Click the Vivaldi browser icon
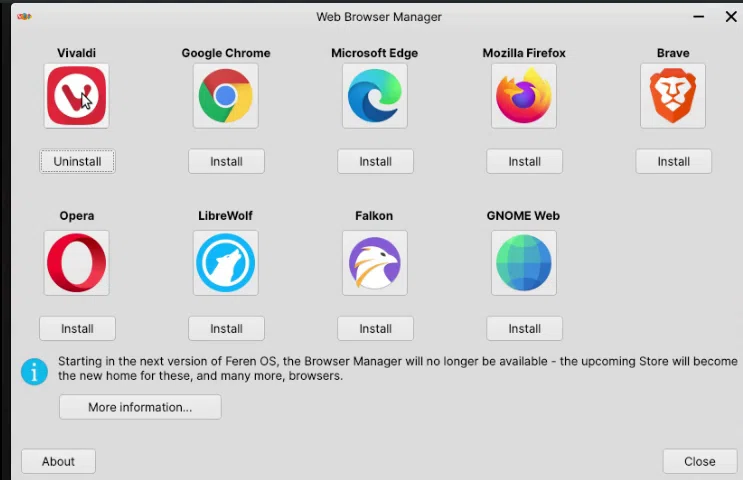Screen dimensions: 743x480 [x=76, y=96]
